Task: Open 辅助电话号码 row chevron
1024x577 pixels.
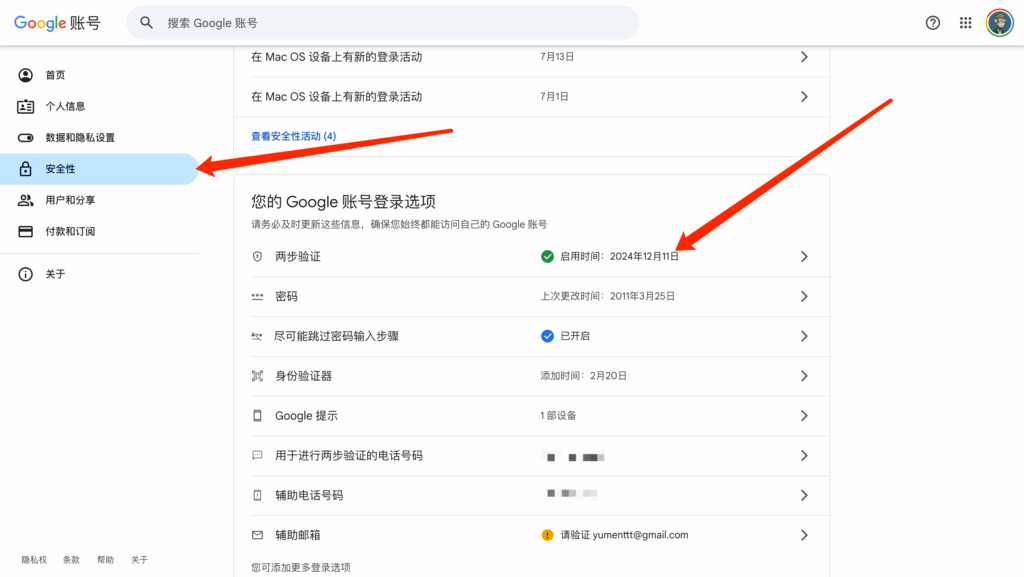Action: coord(804,495)
